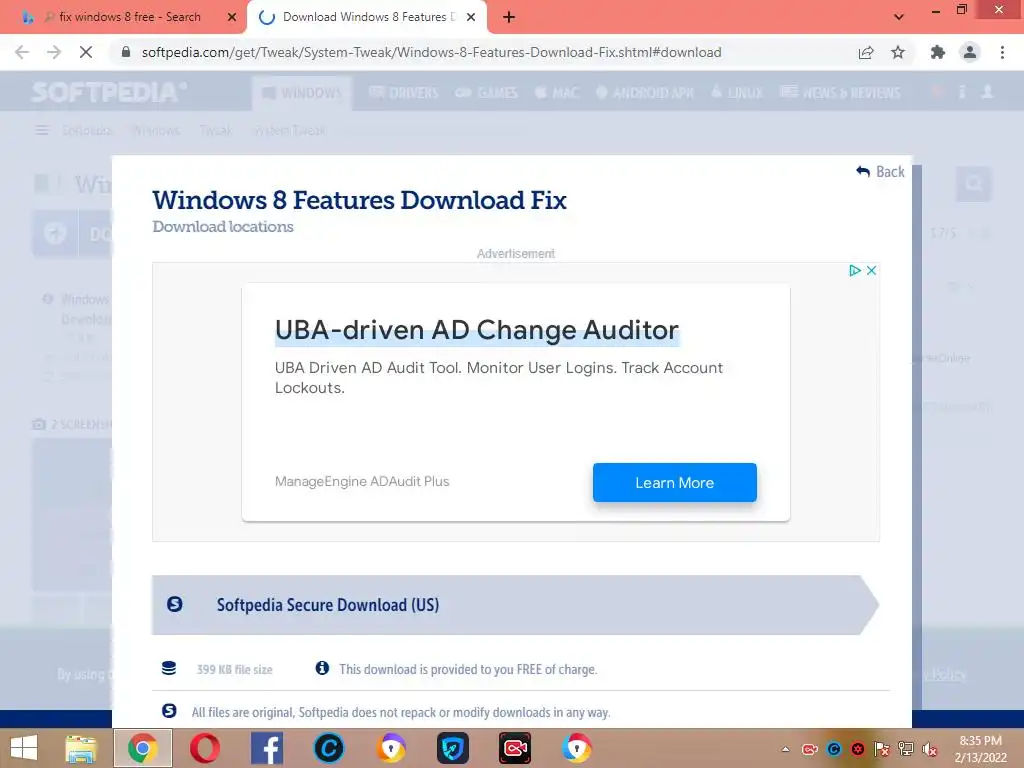Open the System Tweak breadcrumb link
The height and width of the screenshot is (768, 1024).
(x=289, y=131)
